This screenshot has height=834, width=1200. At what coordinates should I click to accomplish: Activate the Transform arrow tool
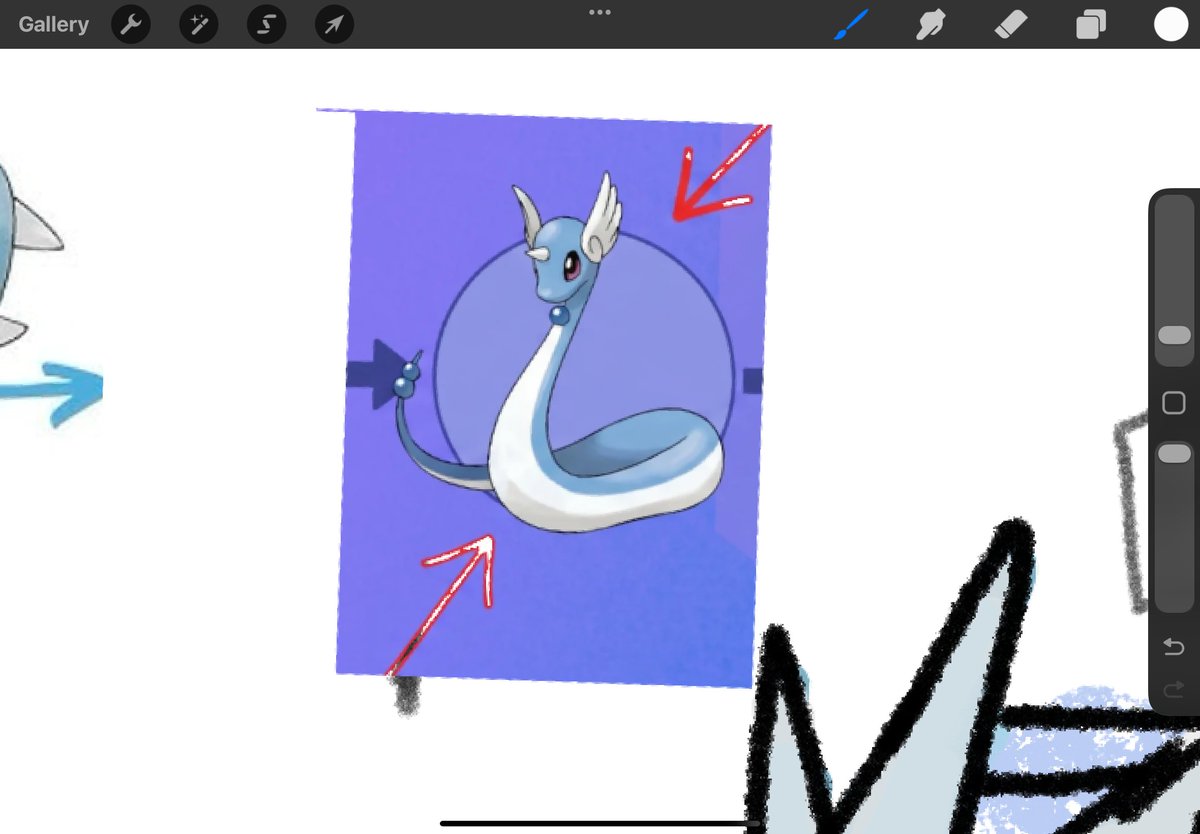(x=334, y=25)
